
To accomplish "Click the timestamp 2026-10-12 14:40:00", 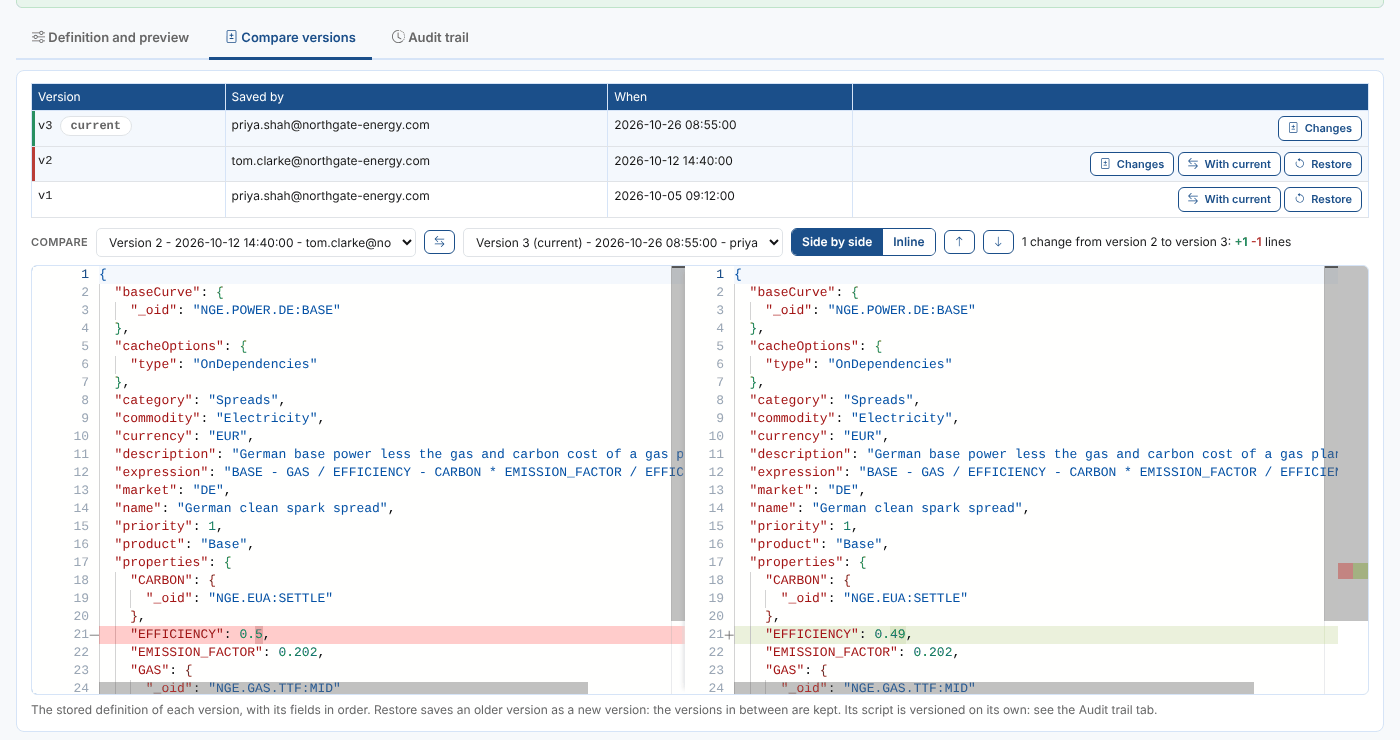I will pos(673,161).
